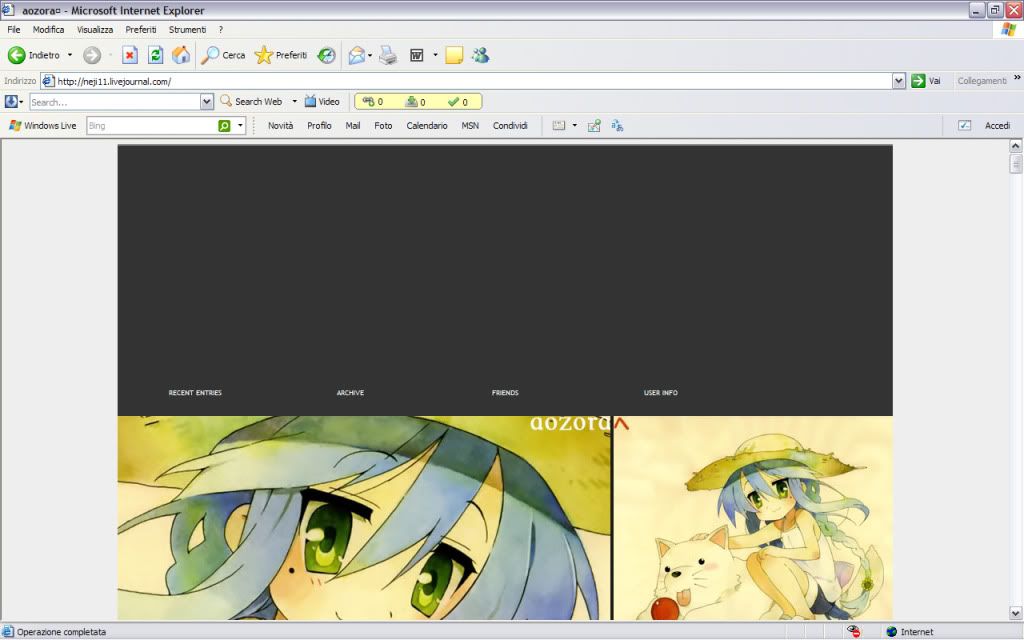
Task: Open the Preferiti favorites star
Action: (281, 56)
